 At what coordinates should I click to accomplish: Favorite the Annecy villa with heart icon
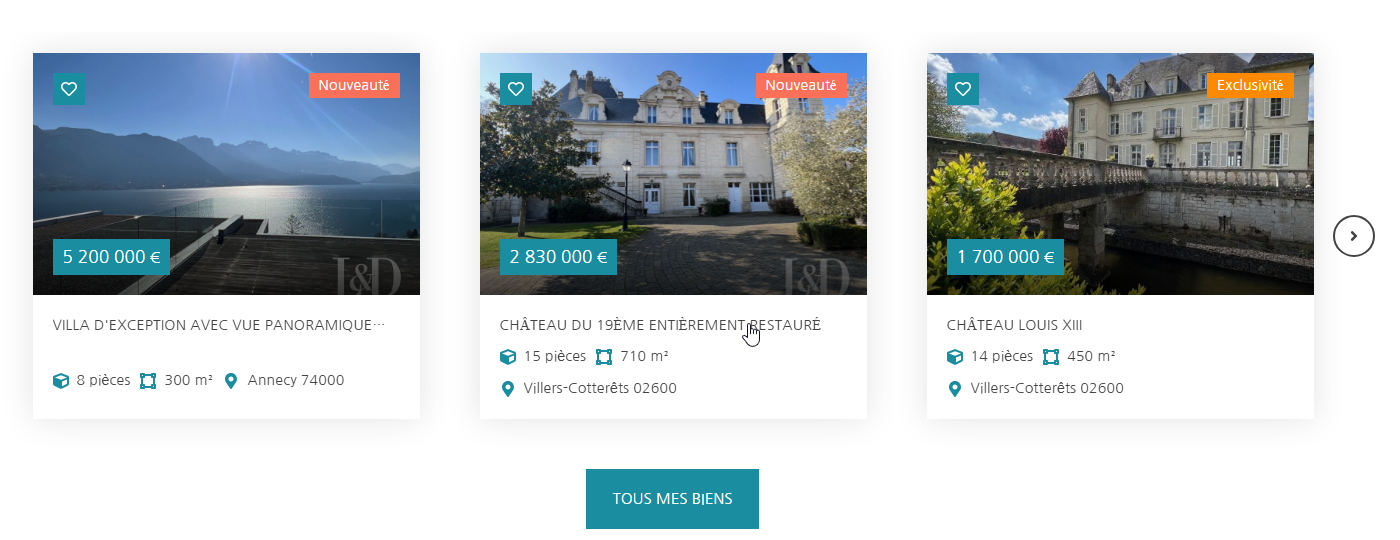click(x=69, y=89)
